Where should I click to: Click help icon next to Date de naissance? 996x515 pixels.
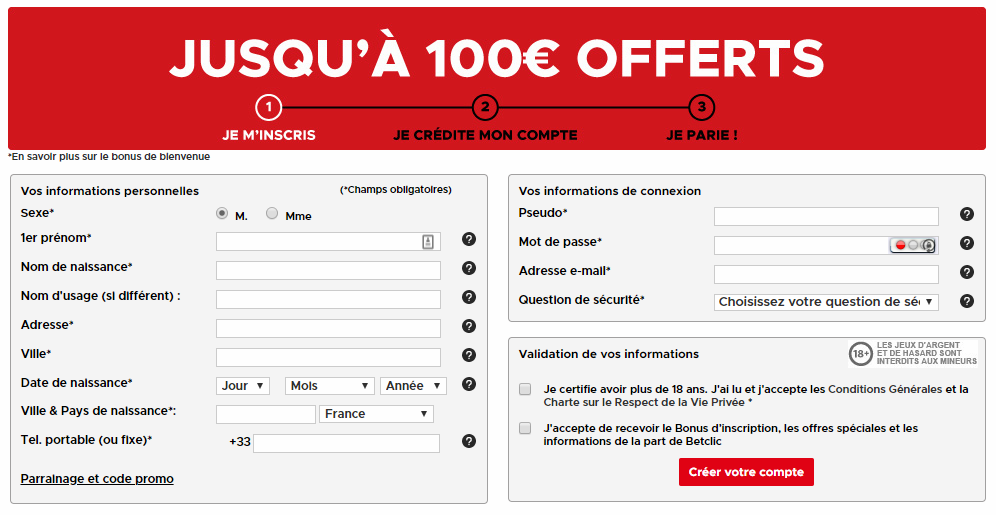point(469,384)
